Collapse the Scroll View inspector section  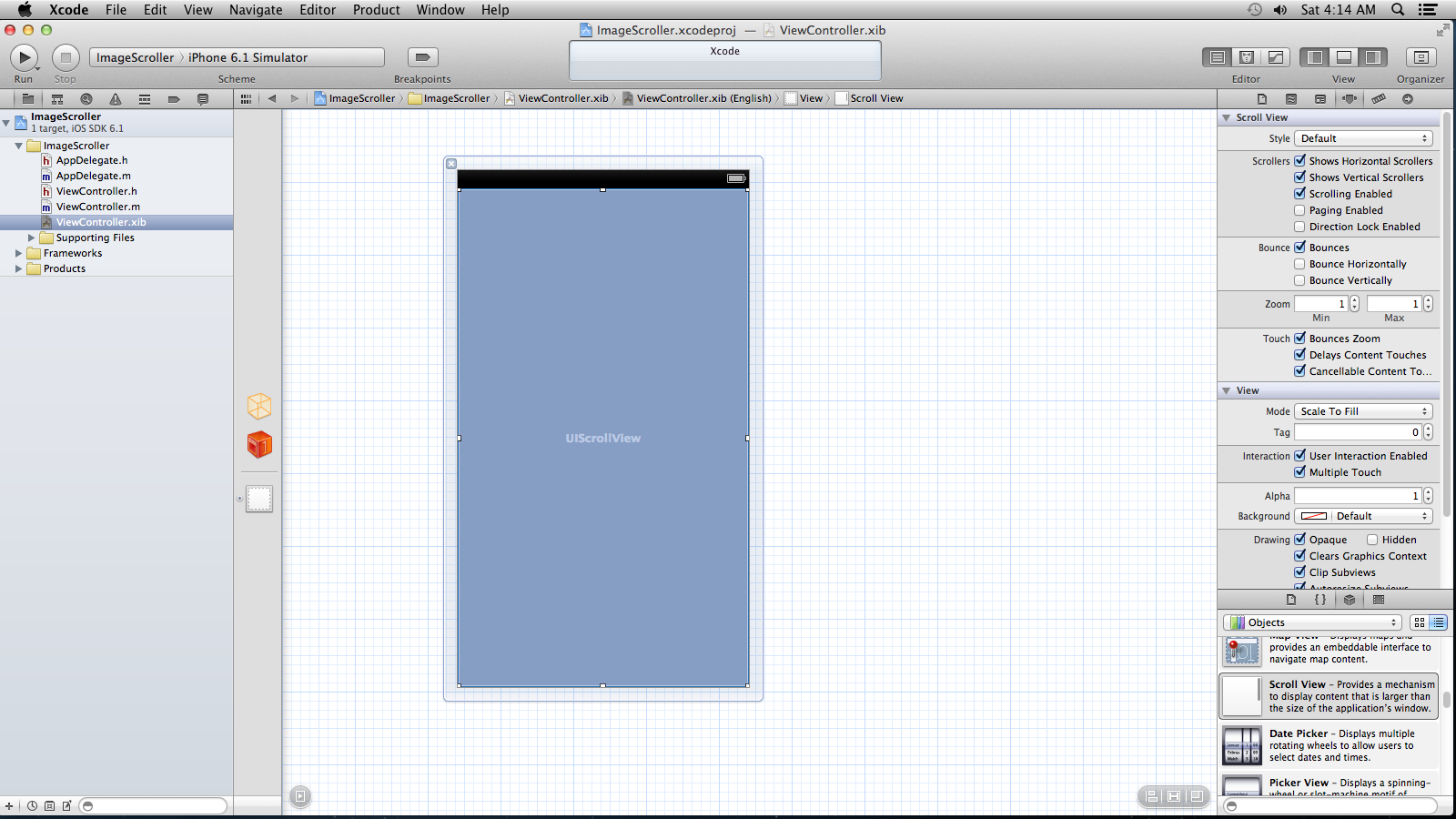tap(1227, 117)
